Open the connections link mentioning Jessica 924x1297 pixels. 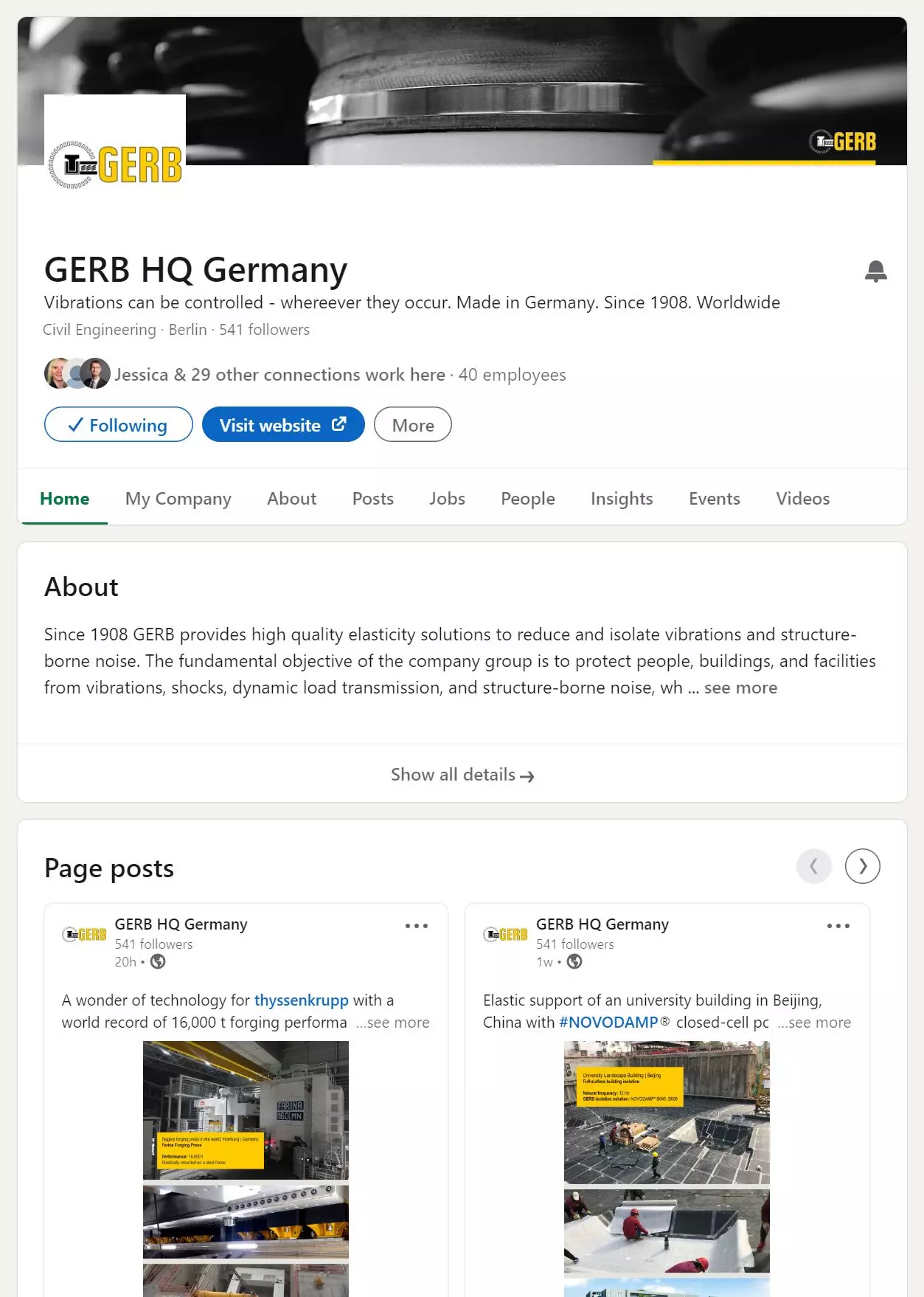point(280,375)
